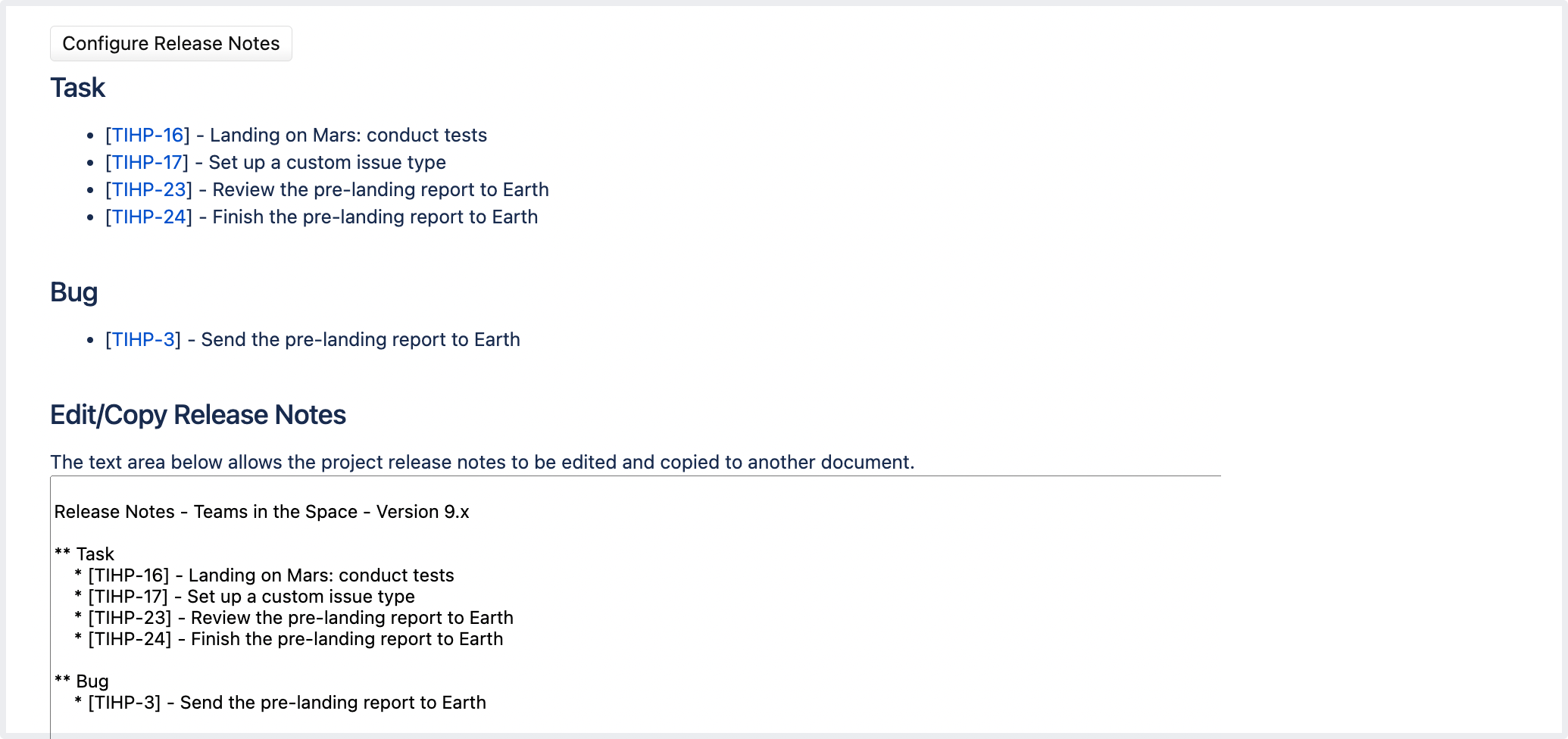Image resolution: width=1568 pixels, height=739 pixels.
Task: Click the Release Notes version line in textarea
Action: (261, 511)
